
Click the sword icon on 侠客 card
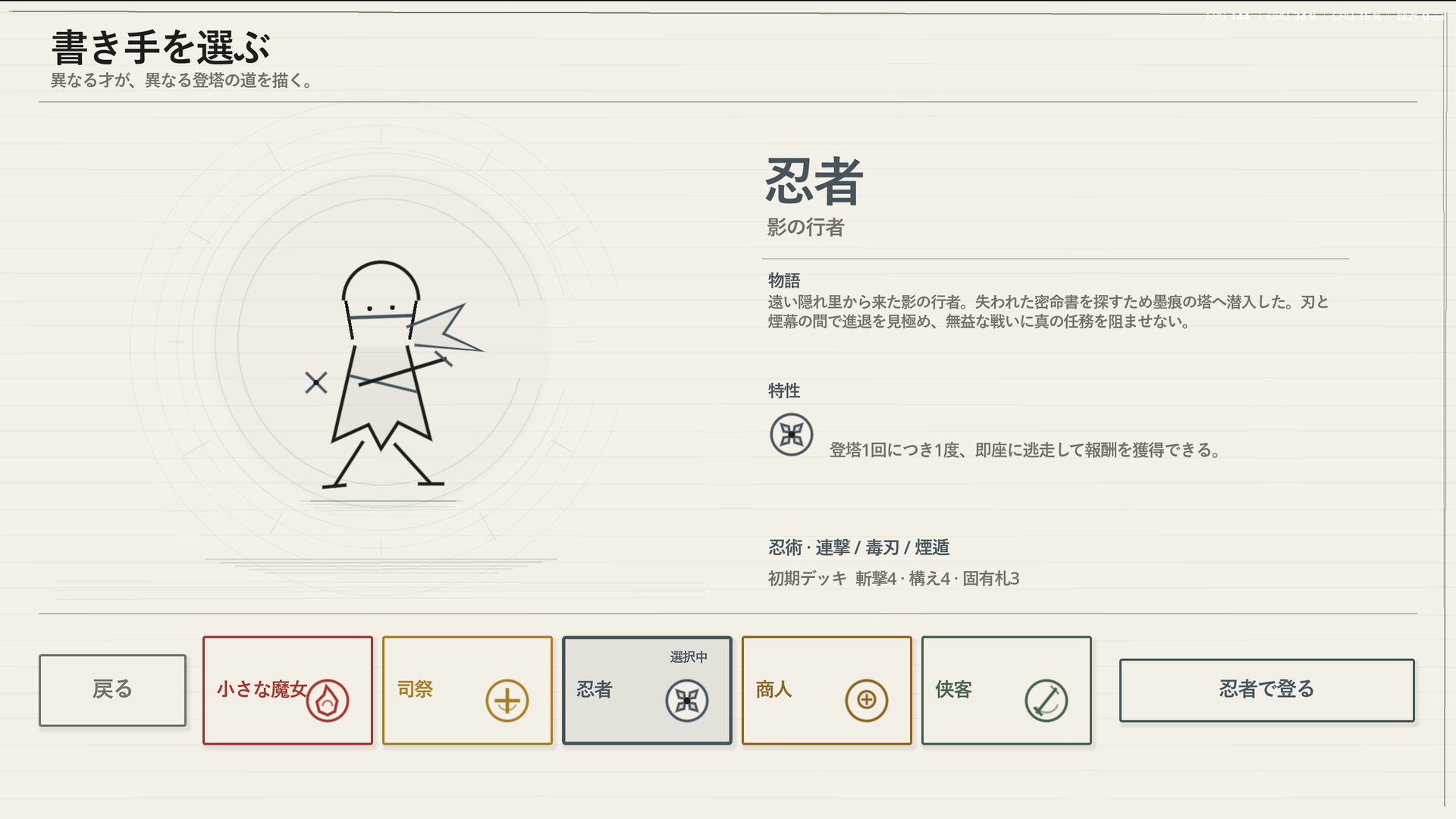tap(1046, 701)
